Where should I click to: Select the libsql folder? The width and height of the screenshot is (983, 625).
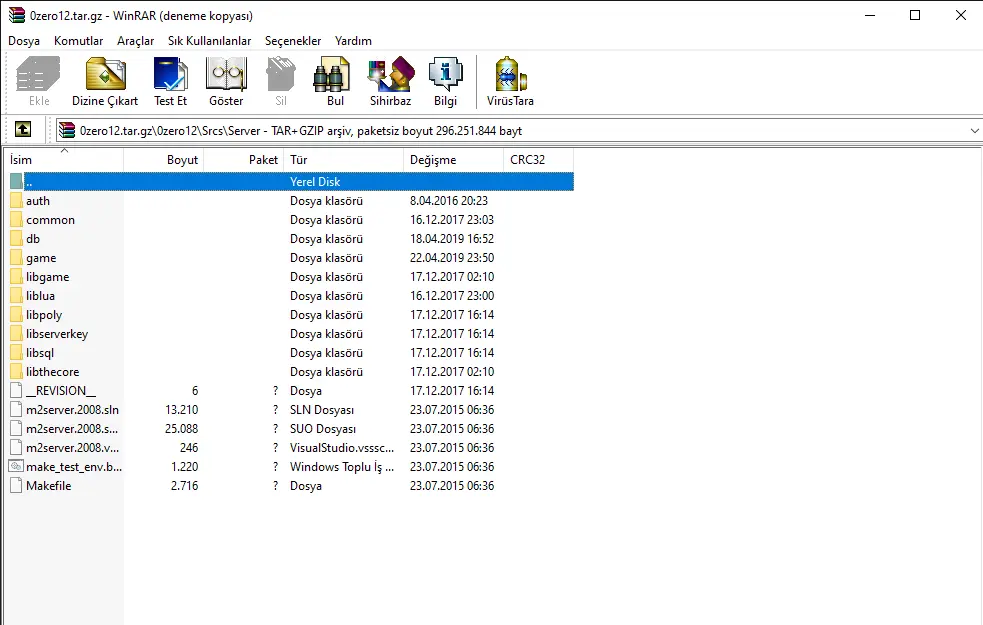point(39,353)
